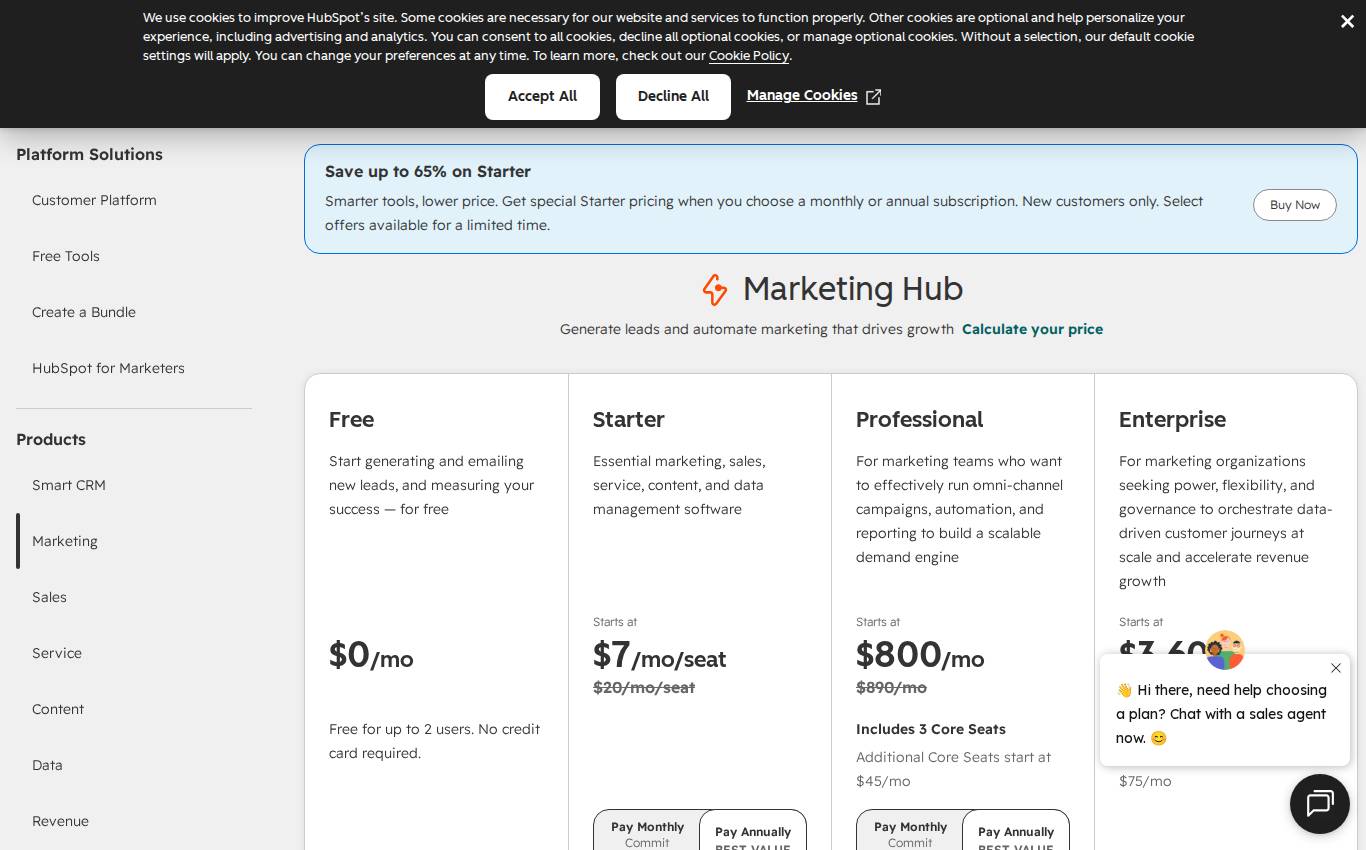Open the Cookie Policy link

749,56
